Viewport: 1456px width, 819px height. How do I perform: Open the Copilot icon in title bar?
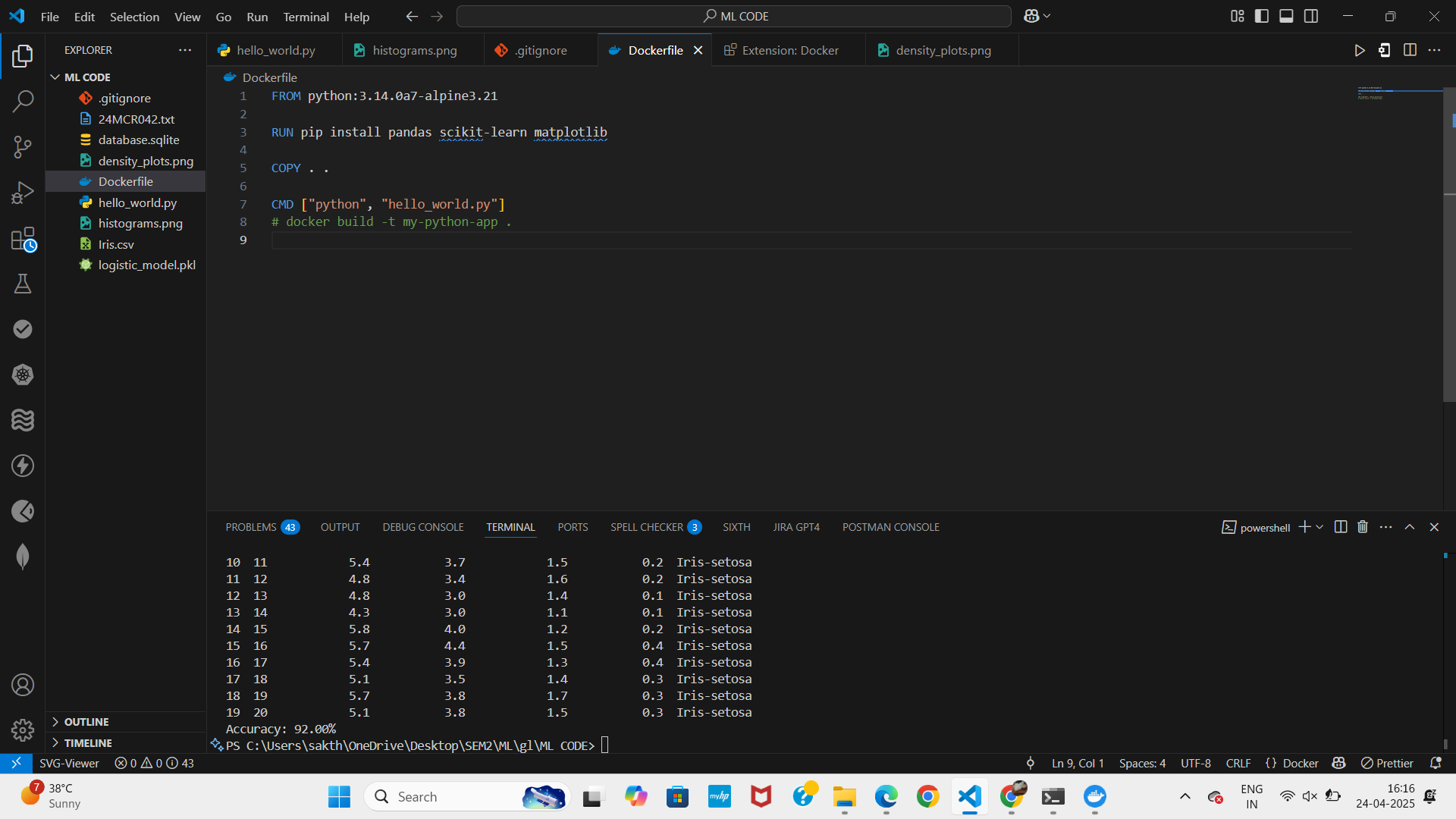[1031, 16]
